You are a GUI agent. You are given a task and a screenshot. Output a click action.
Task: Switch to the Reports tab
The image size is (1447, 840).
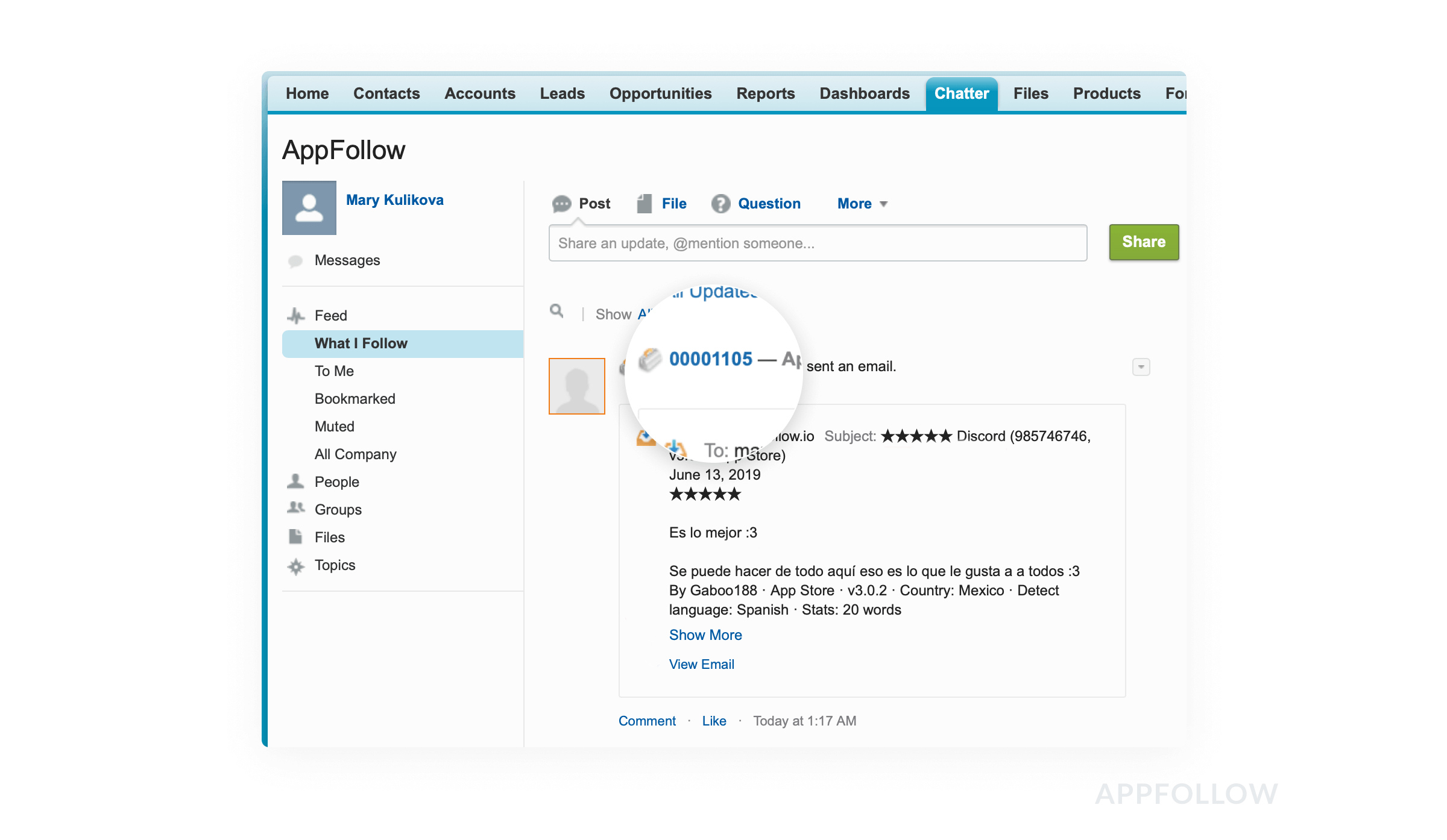tap(765, 93)
